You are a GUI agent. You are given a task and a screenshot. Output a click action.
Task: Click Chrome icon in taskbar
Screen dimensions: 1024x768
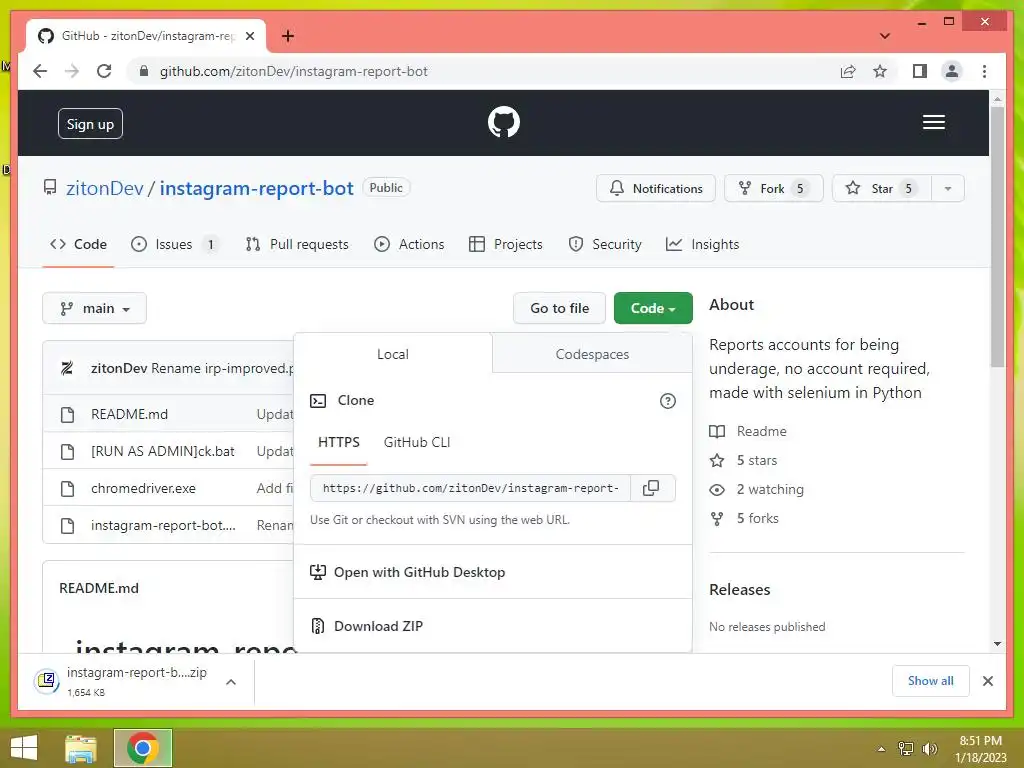click(x=143, y=748)
